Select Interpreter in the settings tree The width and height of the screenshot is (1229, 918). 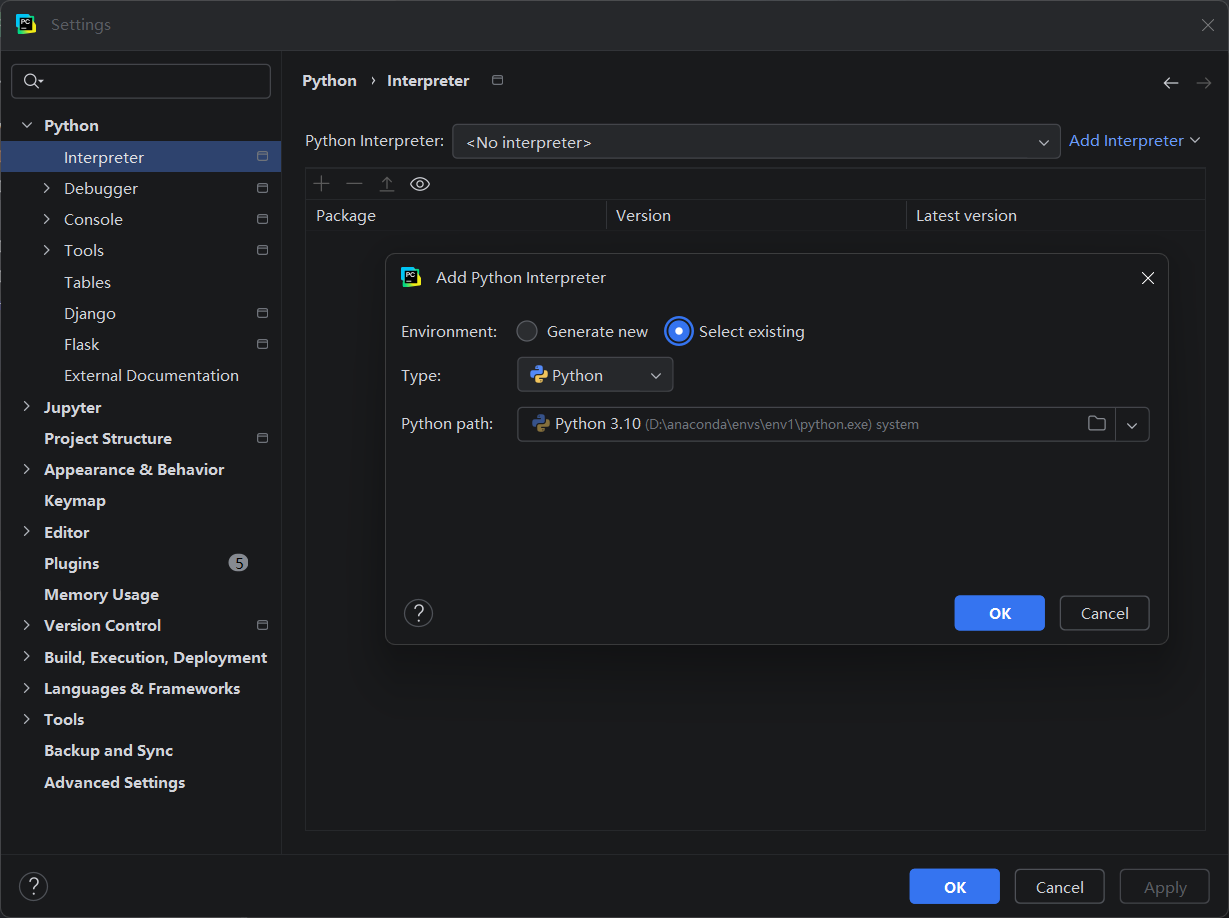[x=141, y=157]
